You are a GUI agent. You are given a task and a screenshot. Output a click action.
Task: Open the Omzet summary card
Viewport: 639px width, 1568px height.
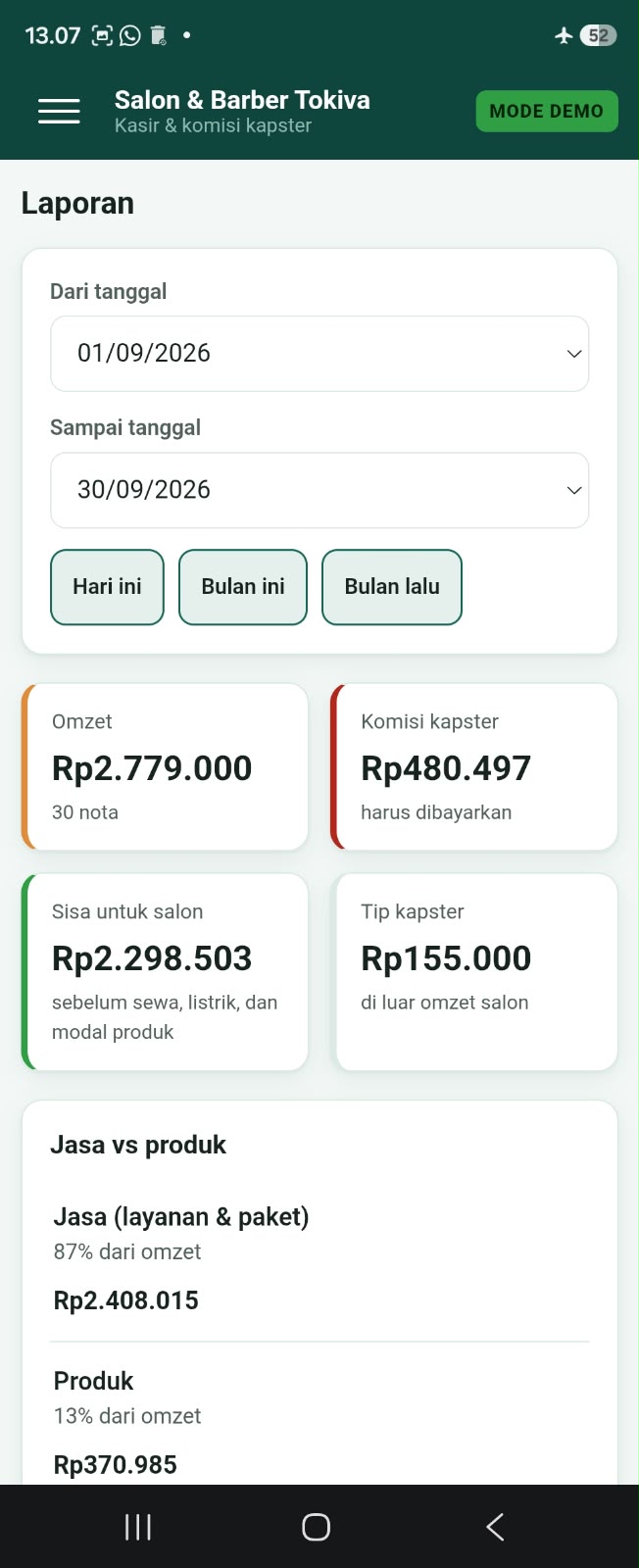coord(165,766)
